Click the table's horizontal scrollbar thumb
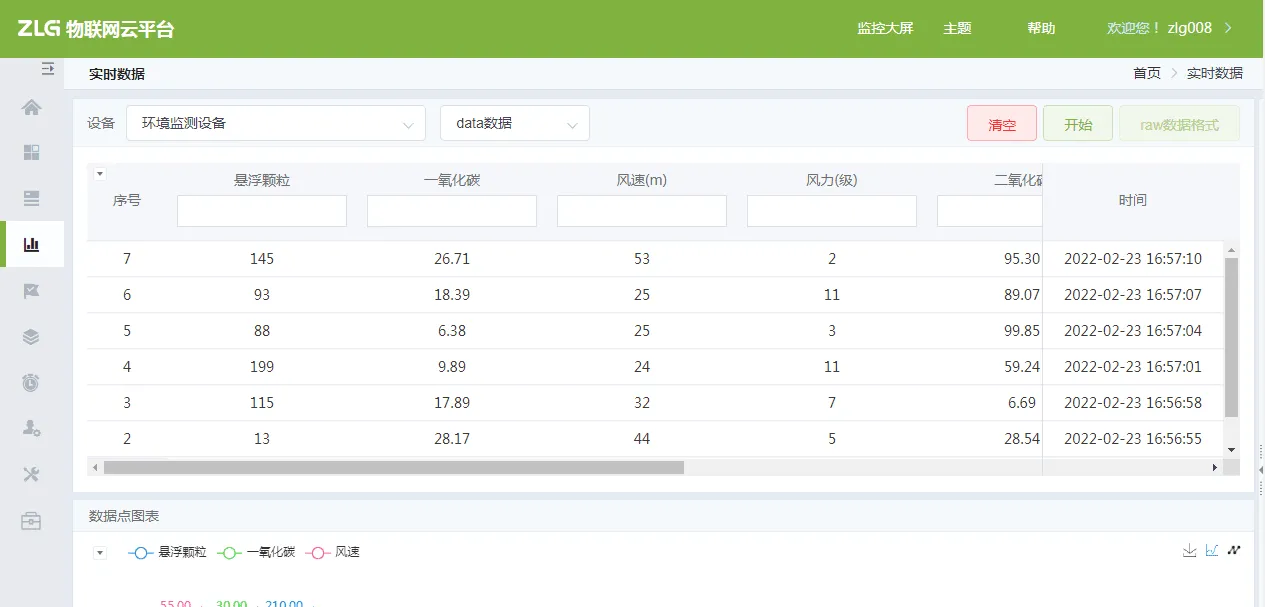 [x=393, y=467]
